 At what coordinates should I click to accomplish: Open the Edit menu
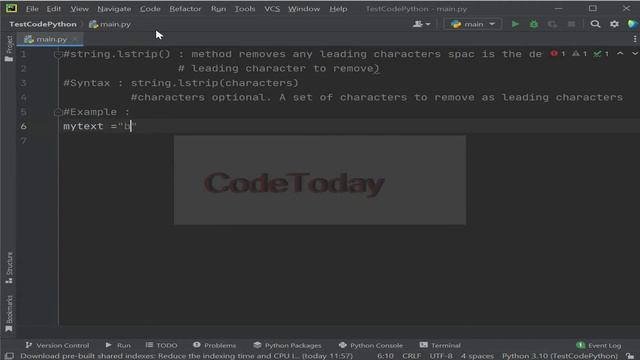click(53, 9)
